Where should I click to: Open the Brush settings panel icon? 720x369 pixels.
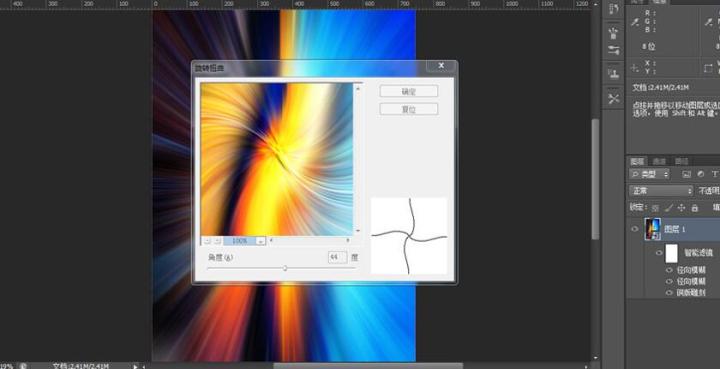614,50
